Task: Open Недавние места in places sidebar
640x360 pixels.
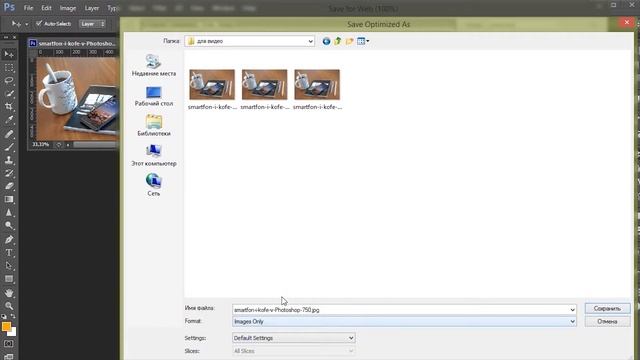Action: click(154, 65)
